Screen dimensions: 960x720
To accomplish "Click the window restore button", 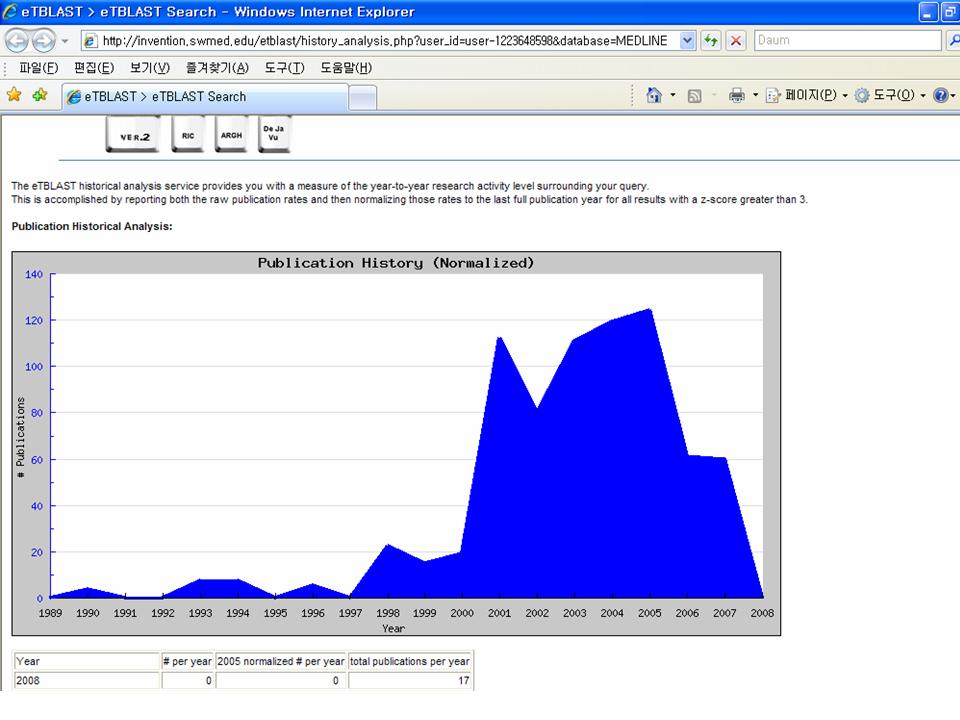I will [950, 12].
